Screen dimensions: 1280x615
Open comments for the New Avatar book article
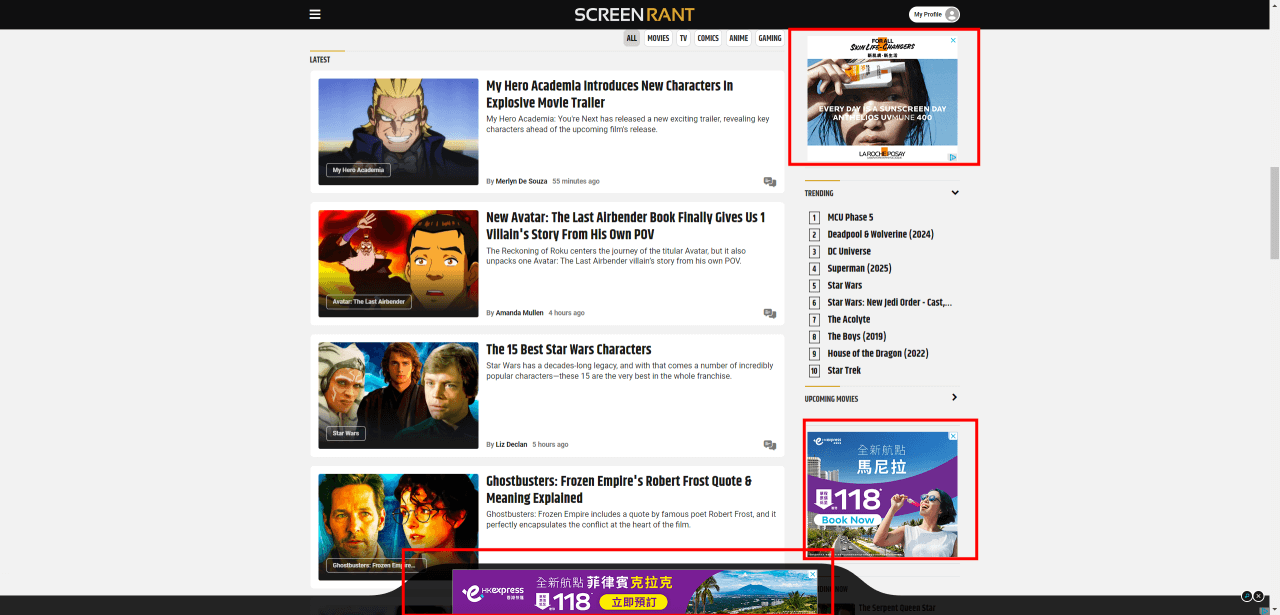770,313
